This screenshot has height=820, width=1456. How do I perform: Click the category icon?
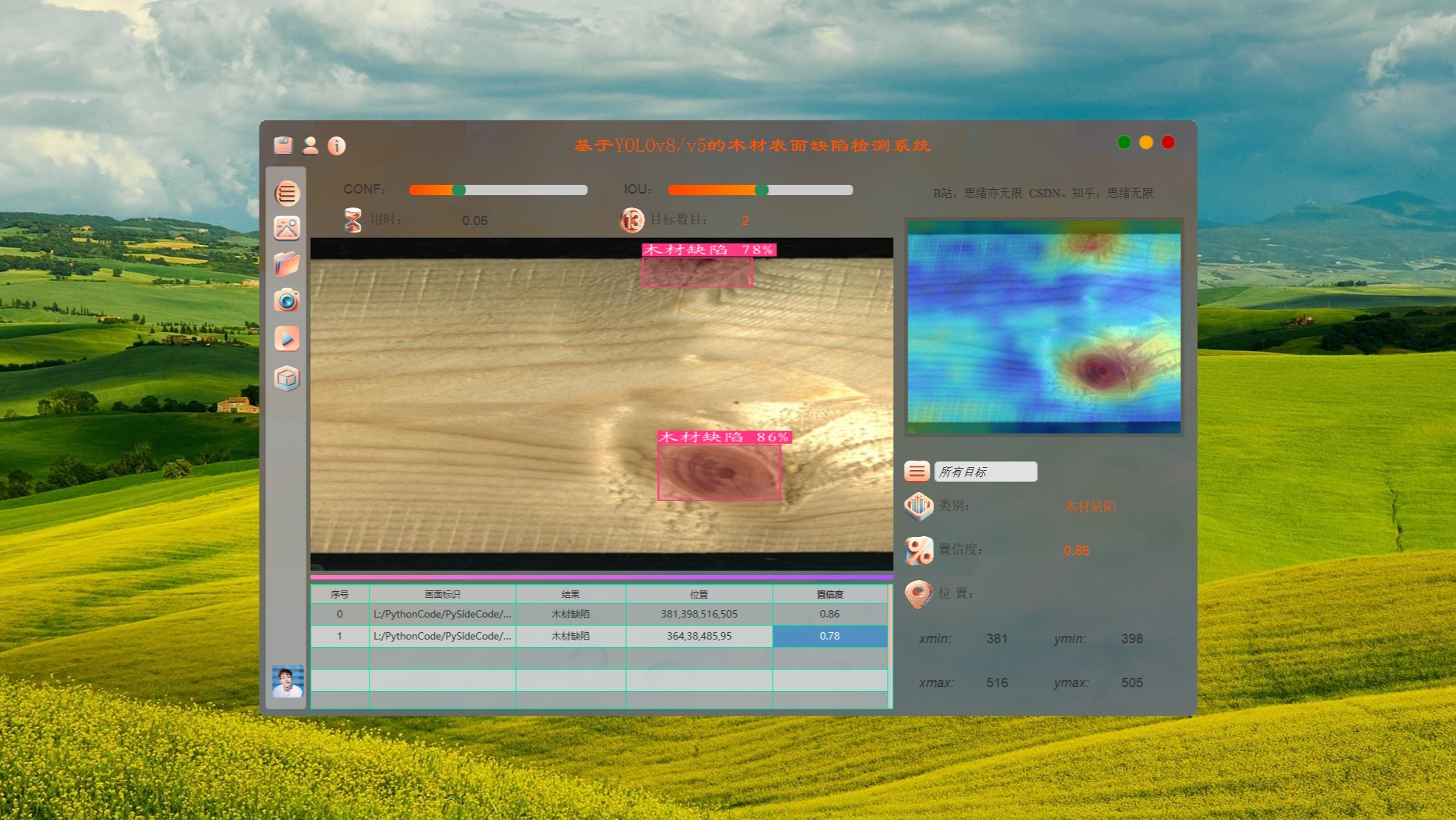918,505
